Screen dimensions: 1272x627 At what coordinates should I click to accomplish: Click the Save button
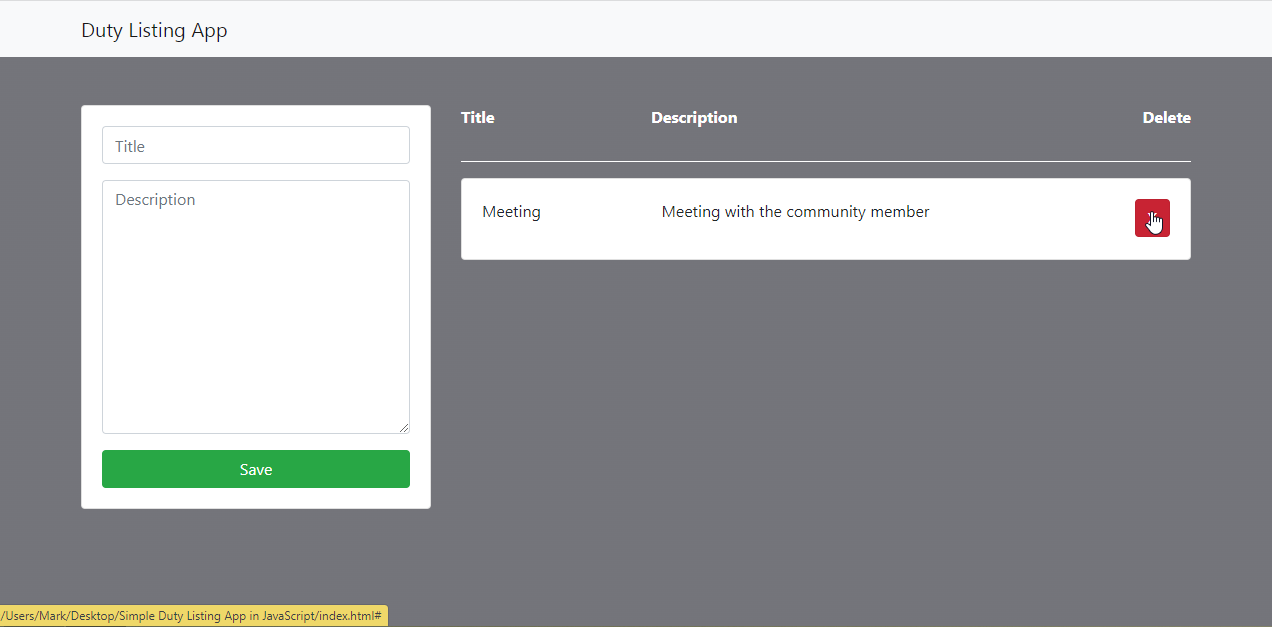pyautogui.click(x=256, y=469)
